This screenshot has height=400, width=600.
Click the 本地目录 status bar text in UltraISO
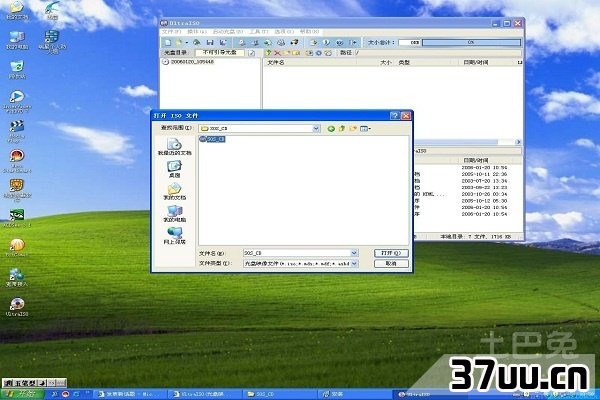tap(475, 237)
